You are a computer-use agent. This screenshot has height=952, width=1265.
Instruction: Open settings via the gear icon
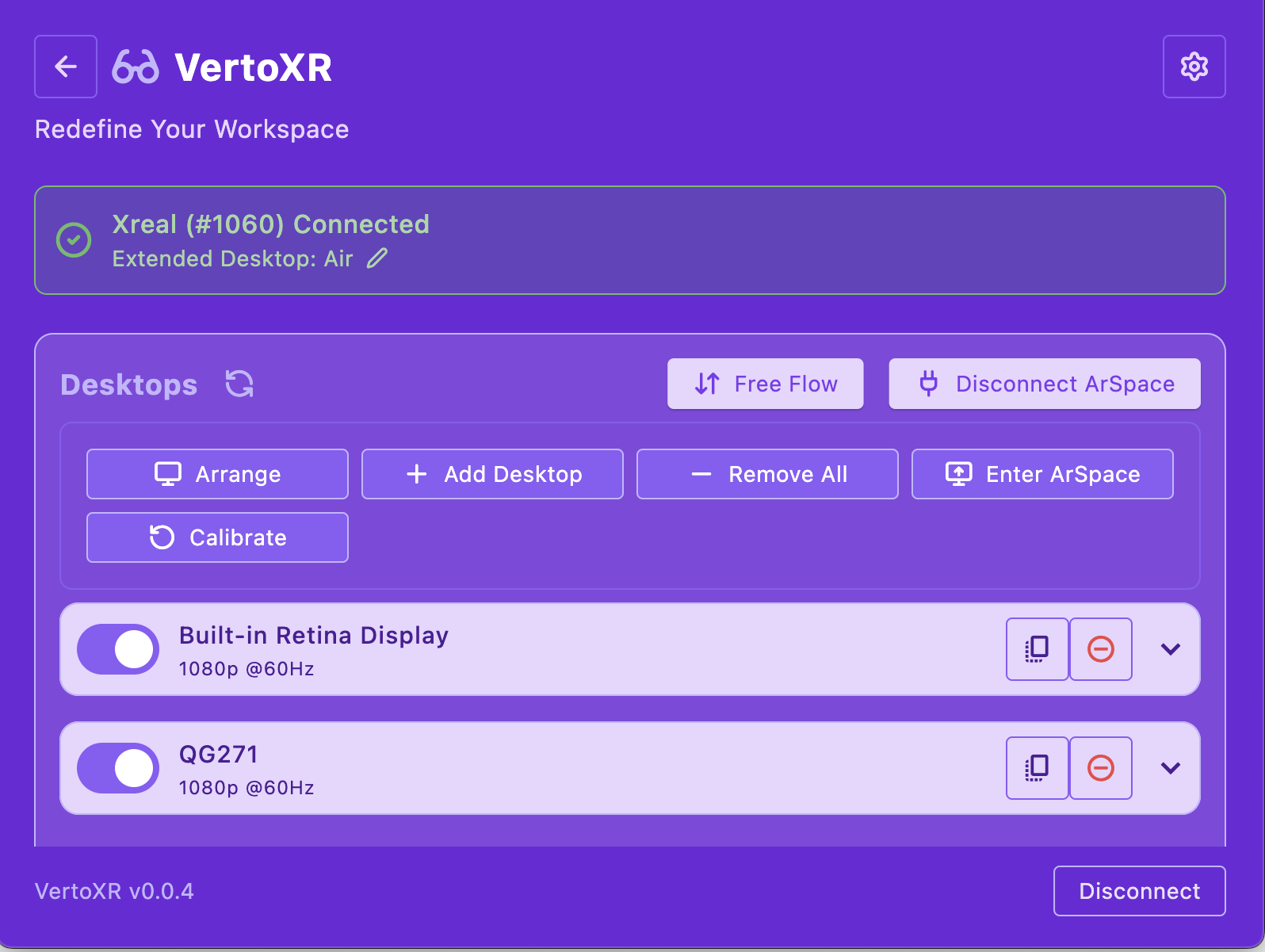(1194, 67)
